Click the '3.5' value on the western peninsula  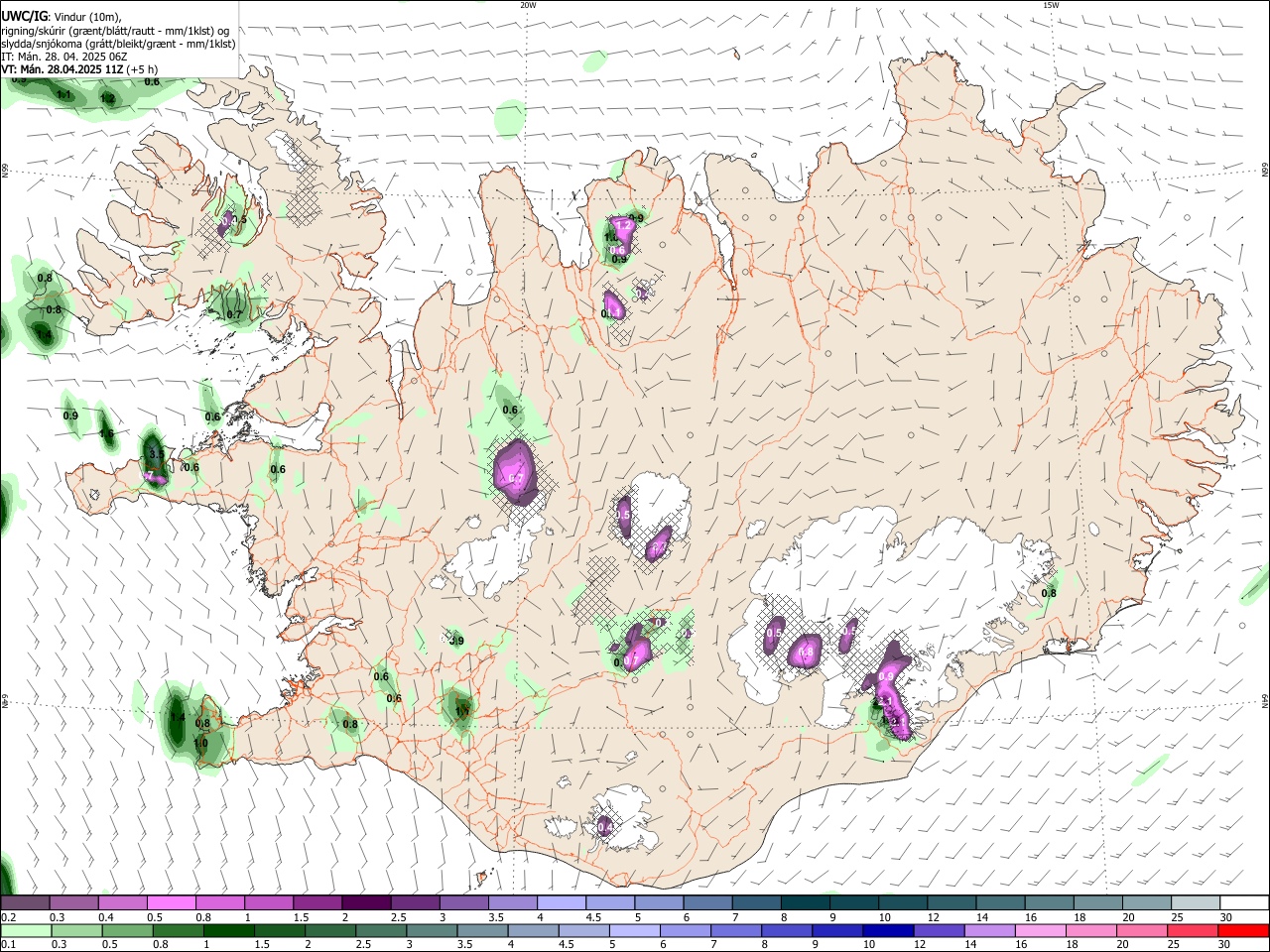[156, 453]
